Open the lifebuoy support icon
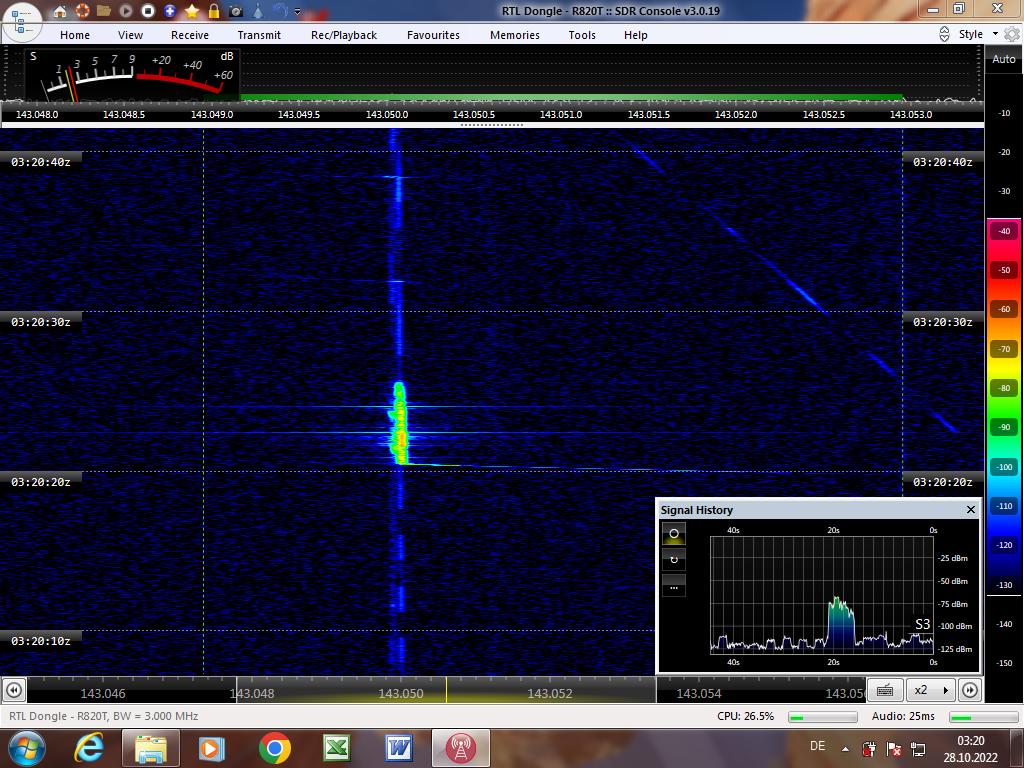 click(82, 11)
